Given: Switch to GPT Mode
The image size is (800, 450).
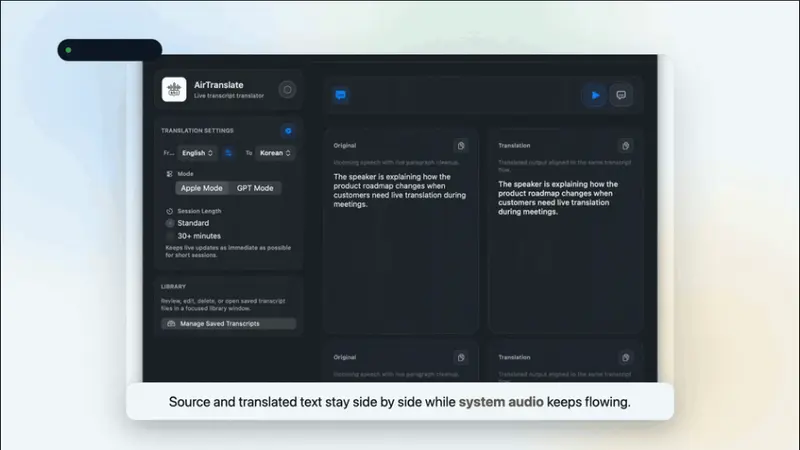Looking at the screenshot, I should pyautogui.click(x=255, y=188).
